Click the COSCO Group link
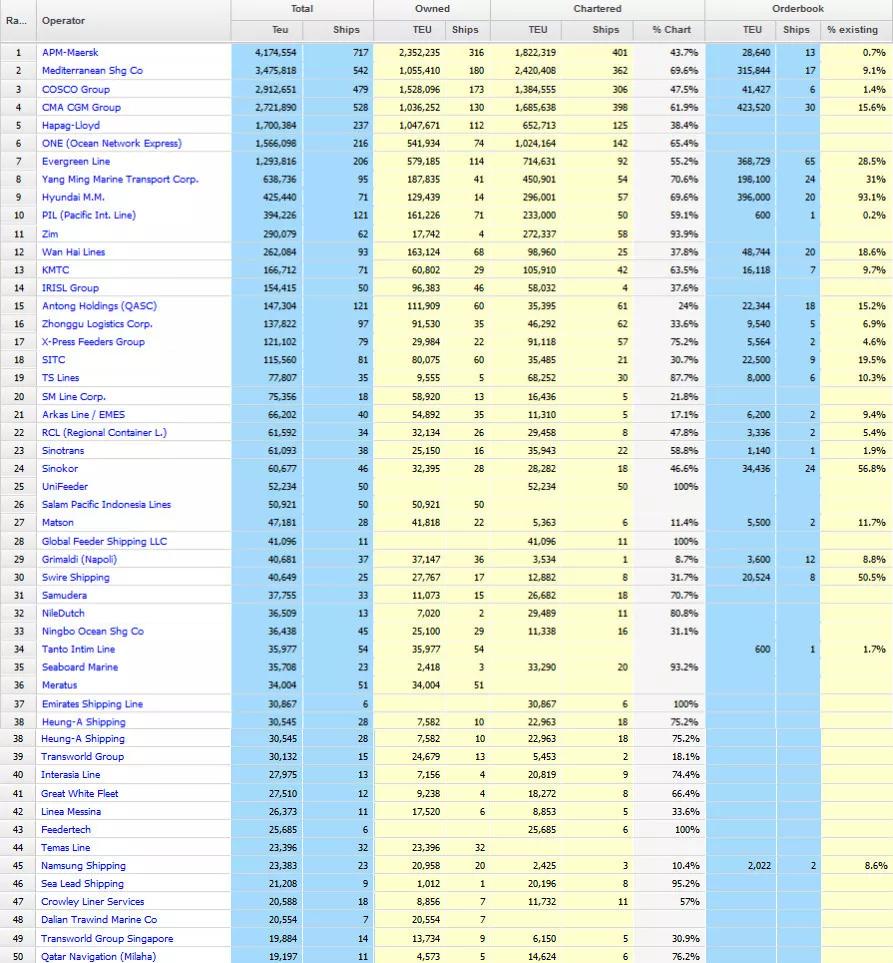The height and width of the screenshot is (963, 893). [76, 89]
